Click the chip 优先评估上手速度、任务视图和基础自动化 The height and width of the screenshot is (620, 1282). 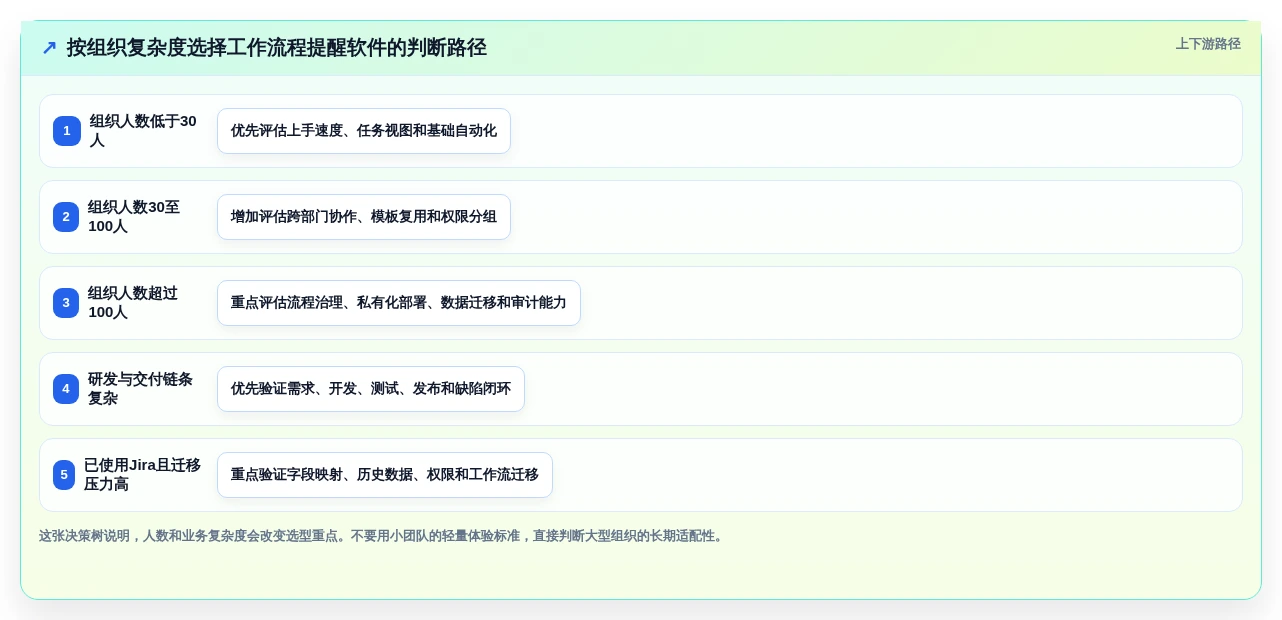364,131
